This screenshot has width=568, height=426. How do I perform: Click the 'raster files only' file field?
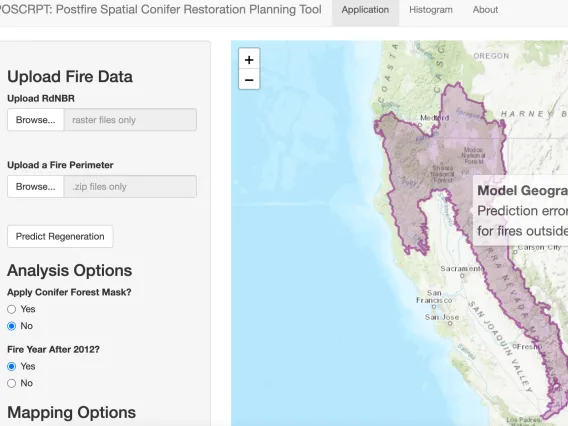[130, 120]
